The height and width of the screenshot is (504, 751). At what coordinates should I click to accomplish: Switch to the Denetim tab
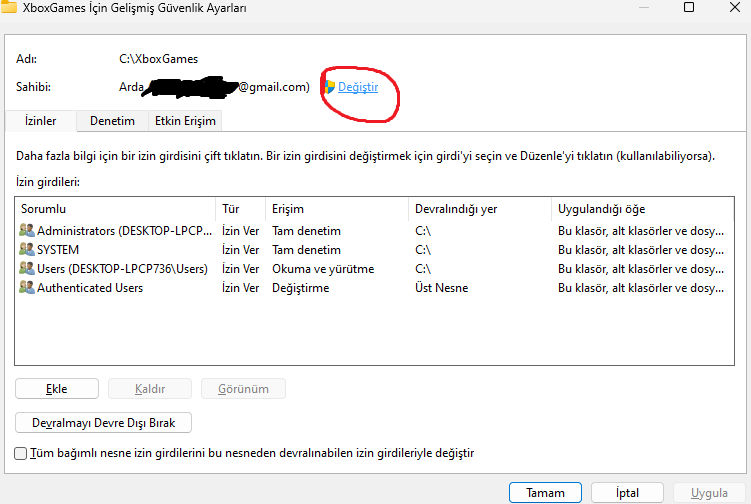(x=113, y=121)
